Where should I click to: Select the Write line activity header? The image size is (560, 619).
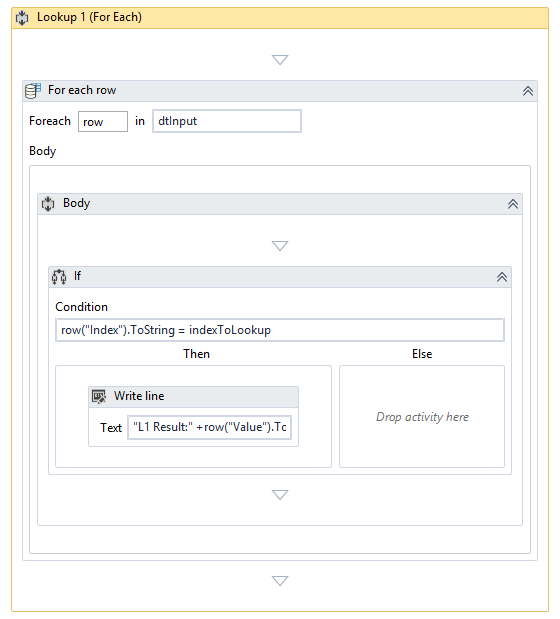pos(193,397)
